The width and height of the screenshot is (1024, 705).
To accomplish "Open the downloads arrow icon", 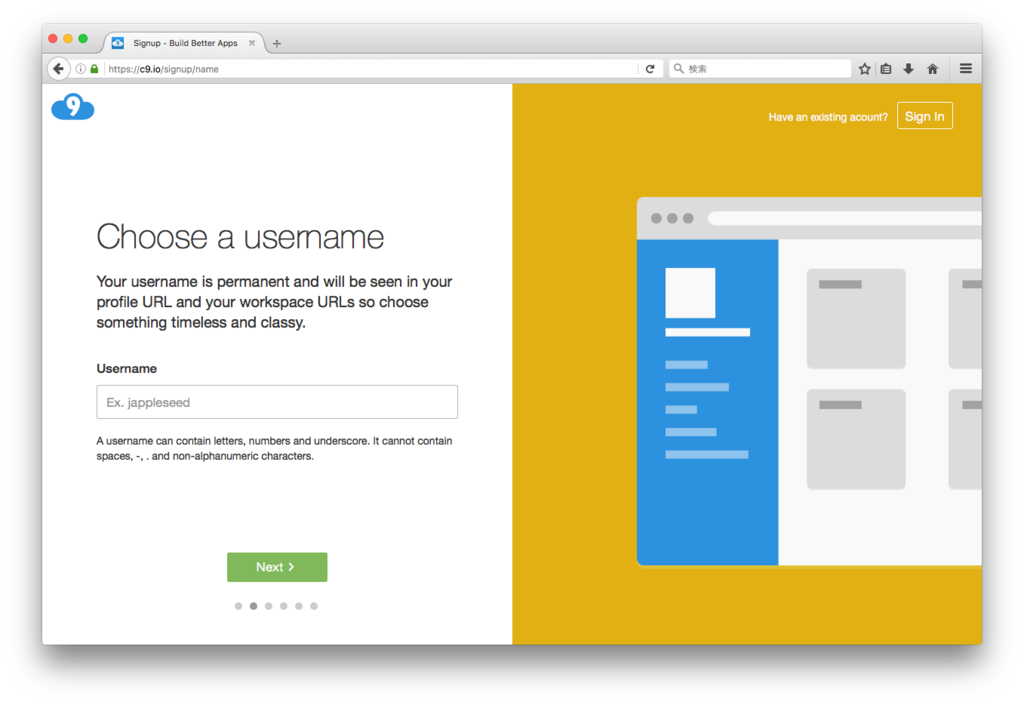I will click(908, 69).
